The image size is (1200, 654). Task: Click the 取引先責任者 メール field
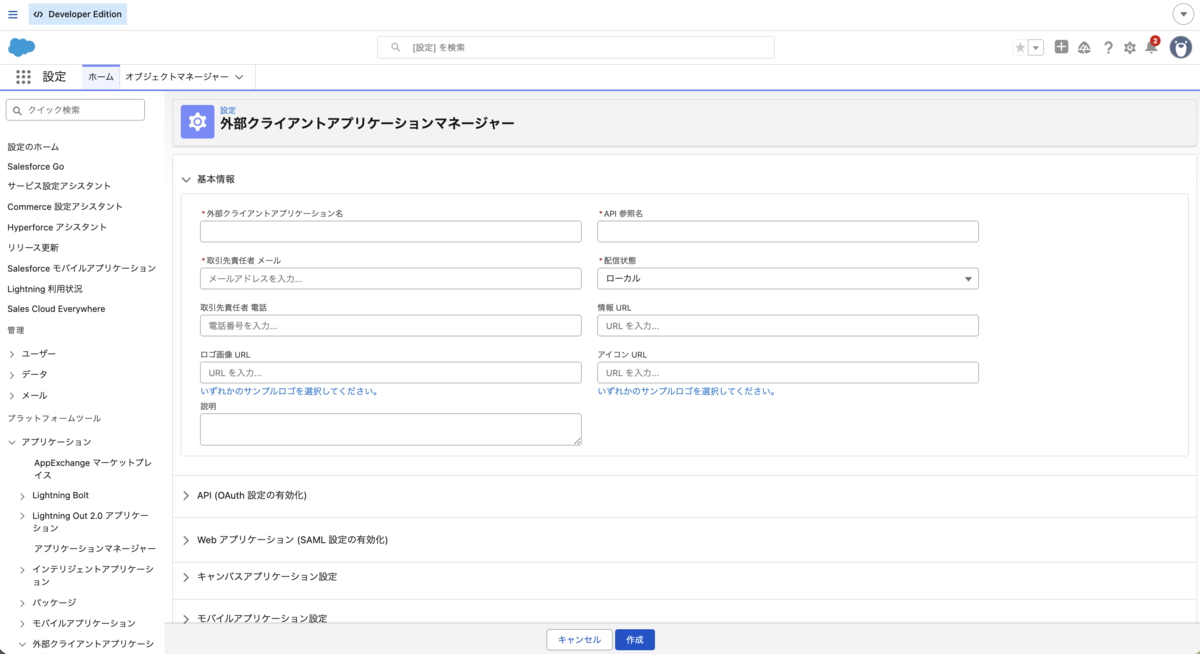391,278
